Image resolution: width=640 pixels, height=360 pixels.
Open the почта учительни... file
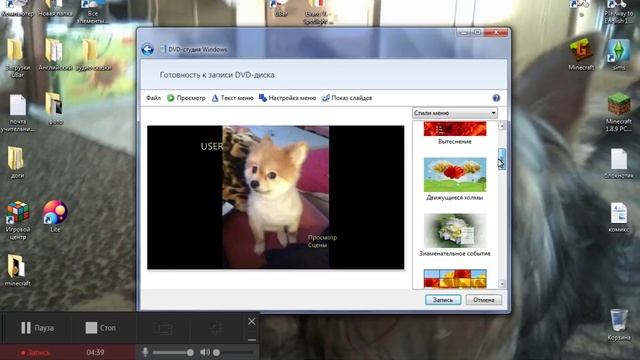[18, 113]
